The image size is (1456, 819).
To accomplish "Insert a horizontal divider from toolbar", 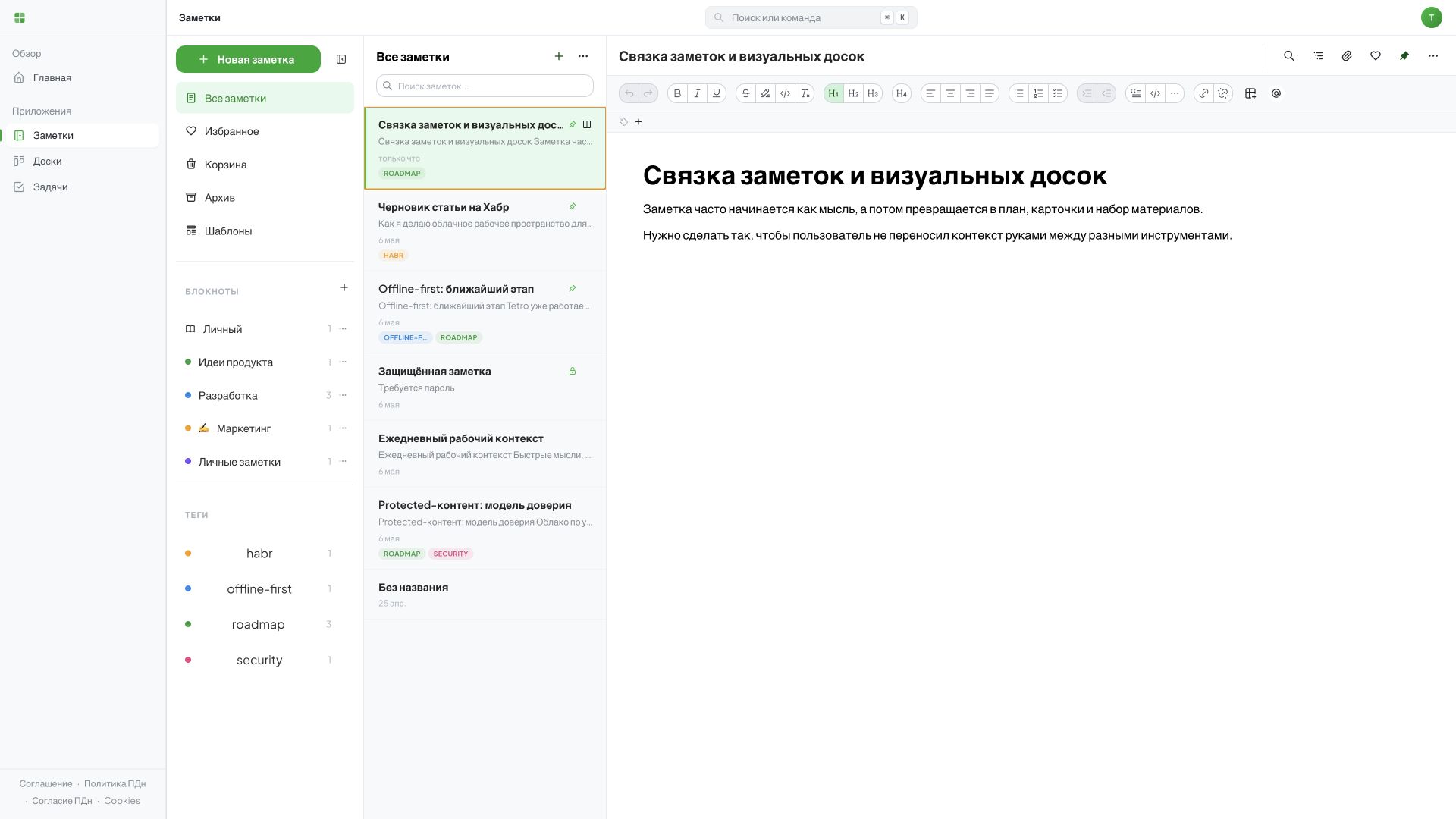I will point(1175,93).
